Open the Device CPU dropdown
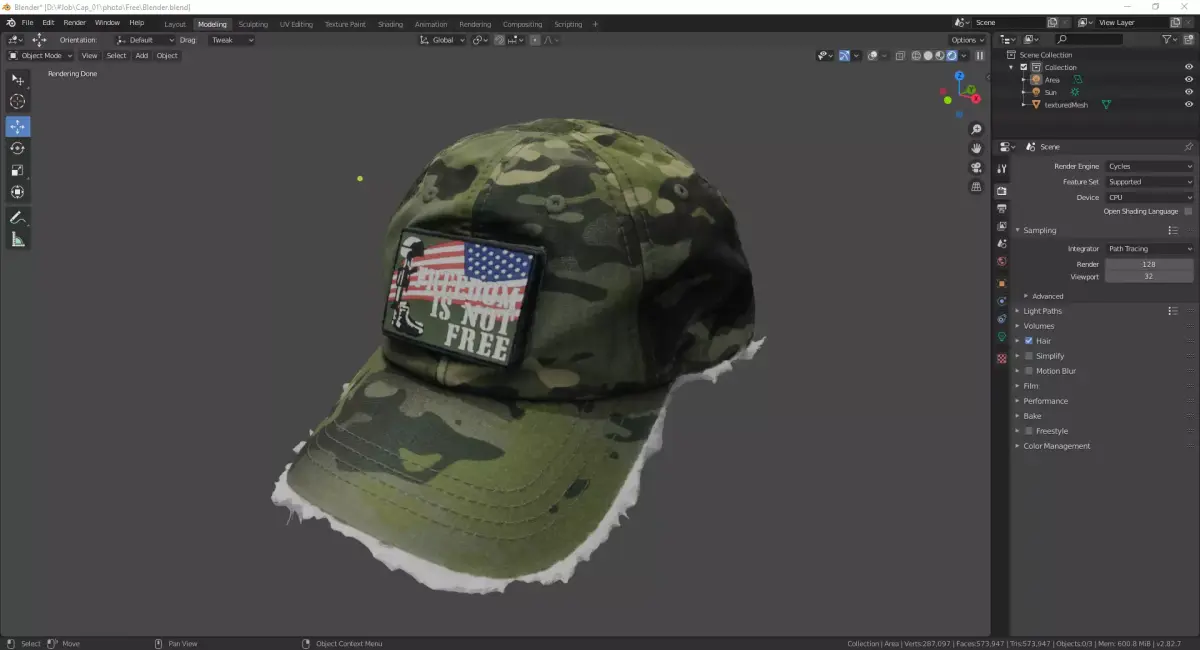This screenshot has height=650, width=1200. pyautogui.click(x=1149, y=197)
